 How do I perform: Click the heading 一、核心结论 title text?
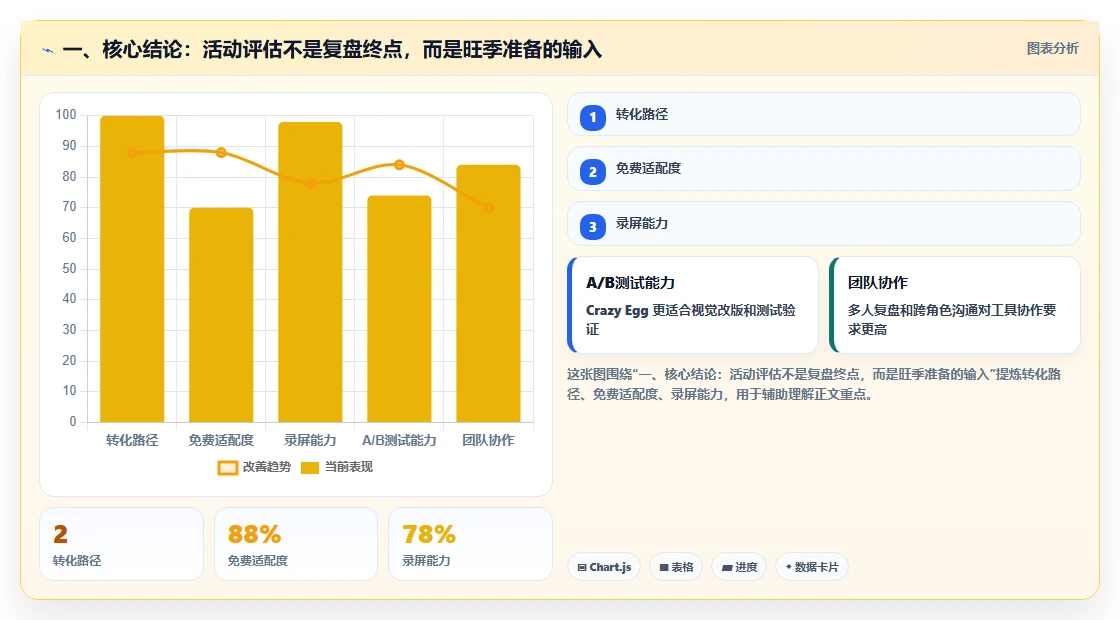click(x=332, y=50)
